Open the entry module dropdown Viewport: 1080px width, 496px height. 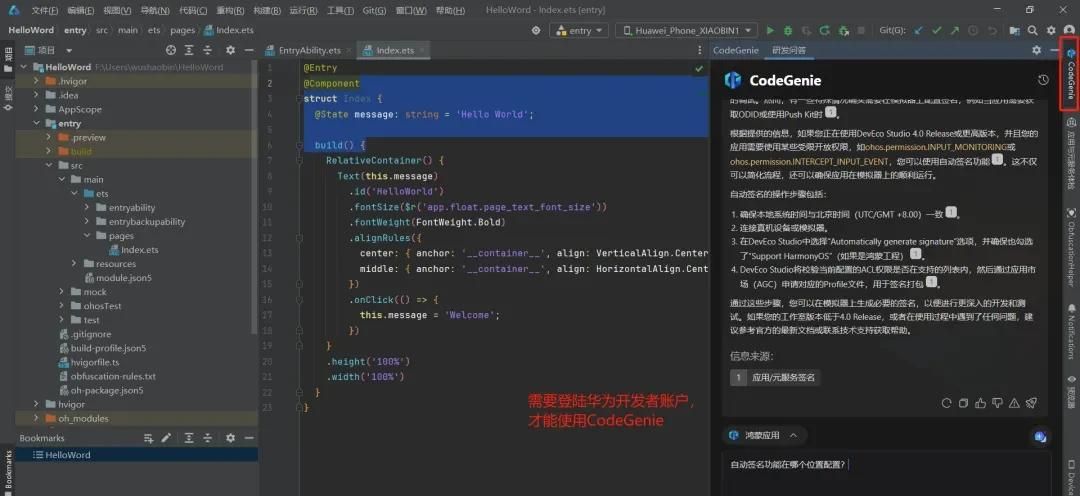(579, 30)
